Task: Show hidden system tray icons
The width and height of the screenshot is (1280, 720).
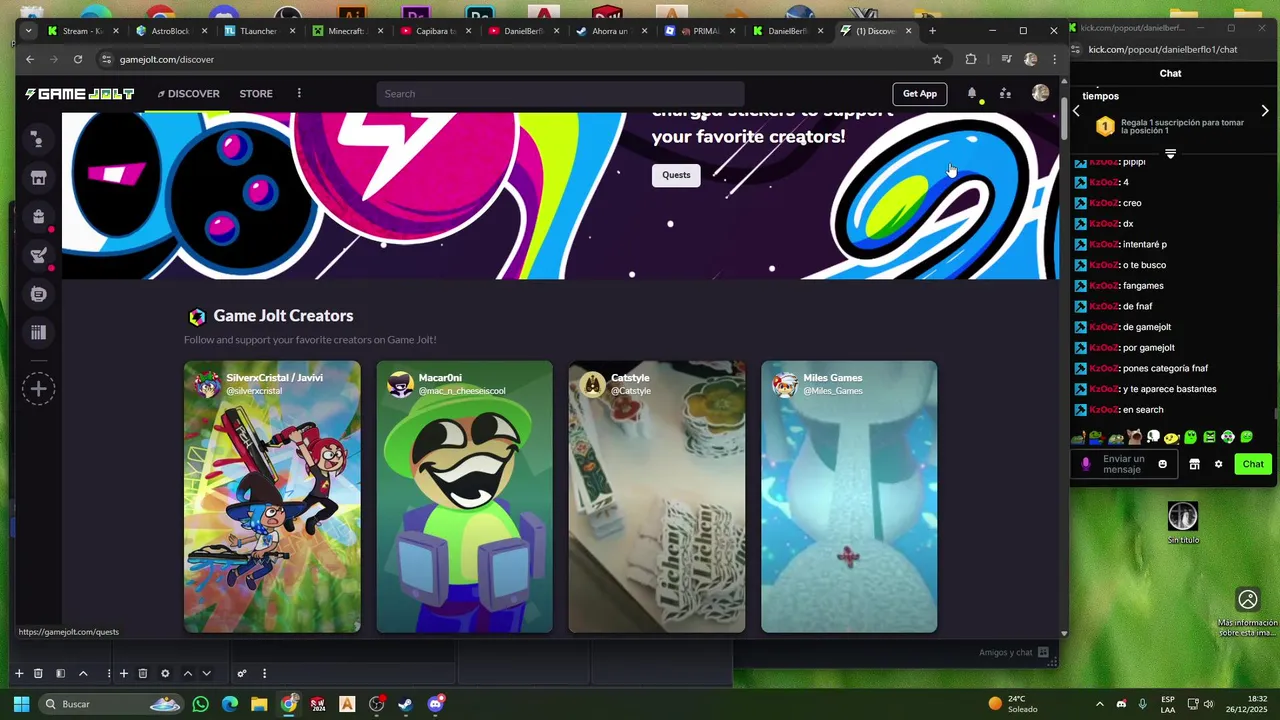Action: point(1100,704)
